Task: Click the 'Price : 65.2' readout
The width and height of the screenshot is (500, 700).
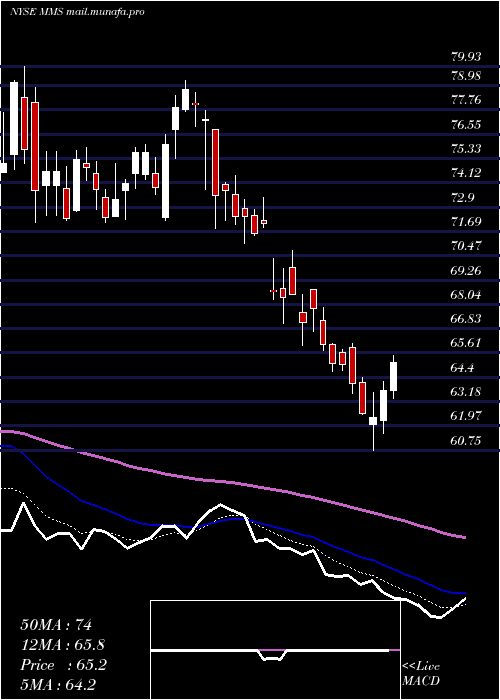Action: 63,665
